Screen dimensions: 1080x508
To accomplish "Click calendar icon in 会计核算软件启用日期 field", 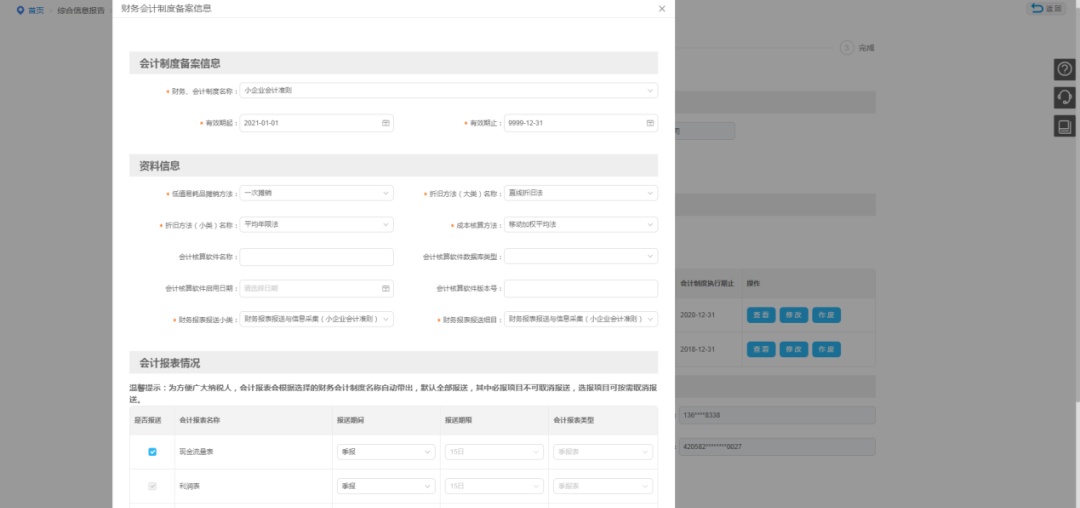I will click(x=385, y=288).
